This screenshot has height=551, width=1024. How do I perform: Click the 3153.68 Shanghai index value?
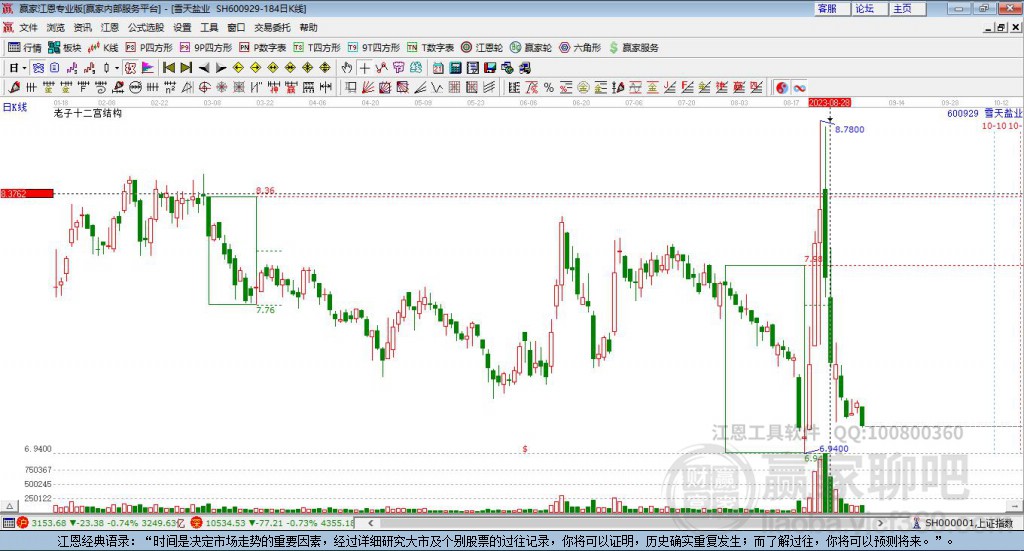click(48, 523)
